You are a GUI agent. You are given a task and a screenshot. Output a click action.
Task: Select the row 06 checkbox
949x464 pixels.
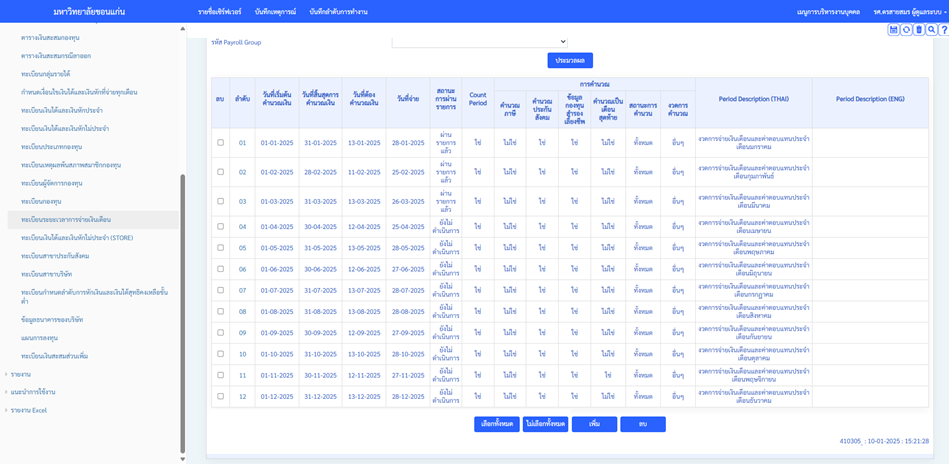click(220, 269)
